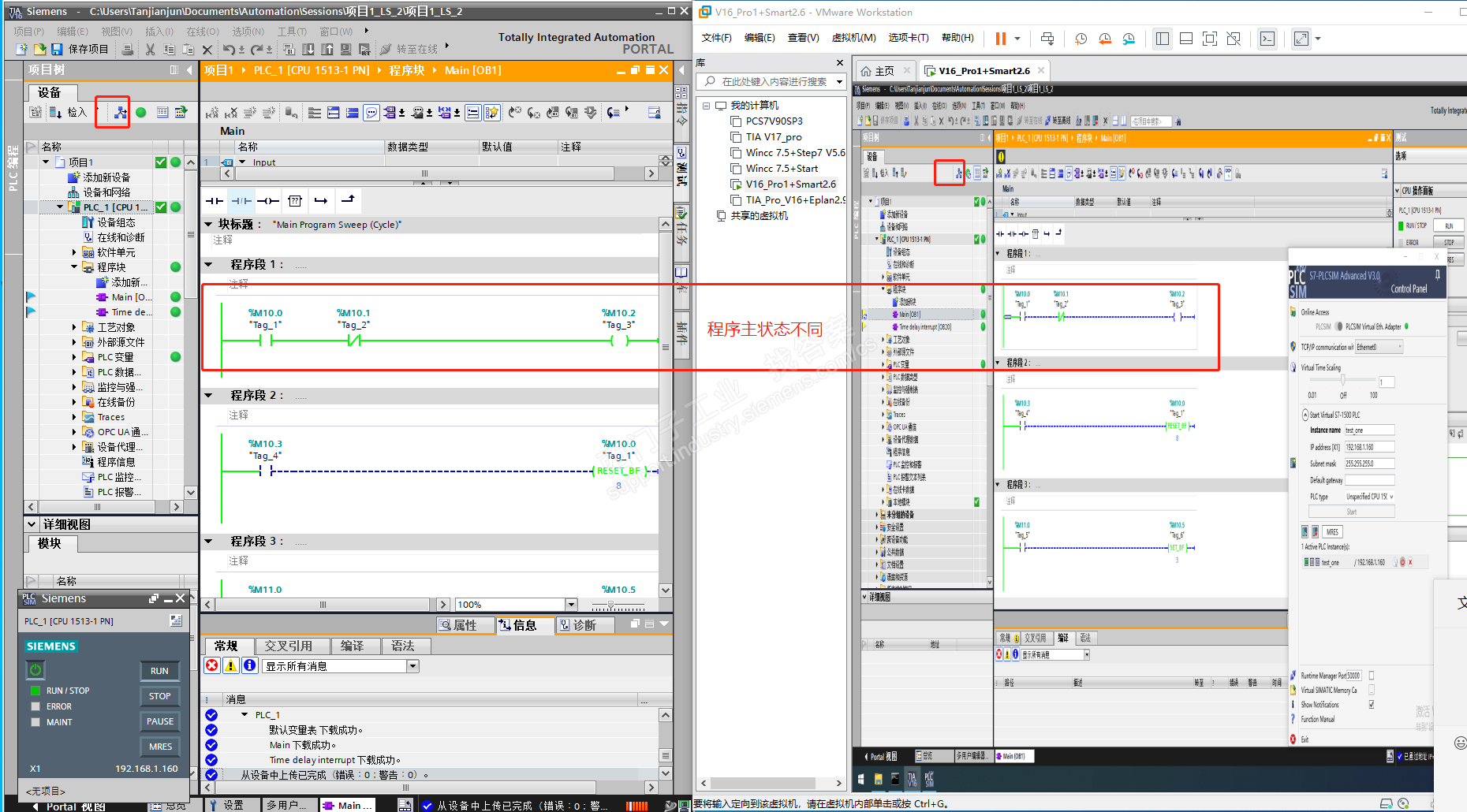Click the STOP button in PLCSIM
This screenshot has height=812, width=1467.
coord(160,696)
